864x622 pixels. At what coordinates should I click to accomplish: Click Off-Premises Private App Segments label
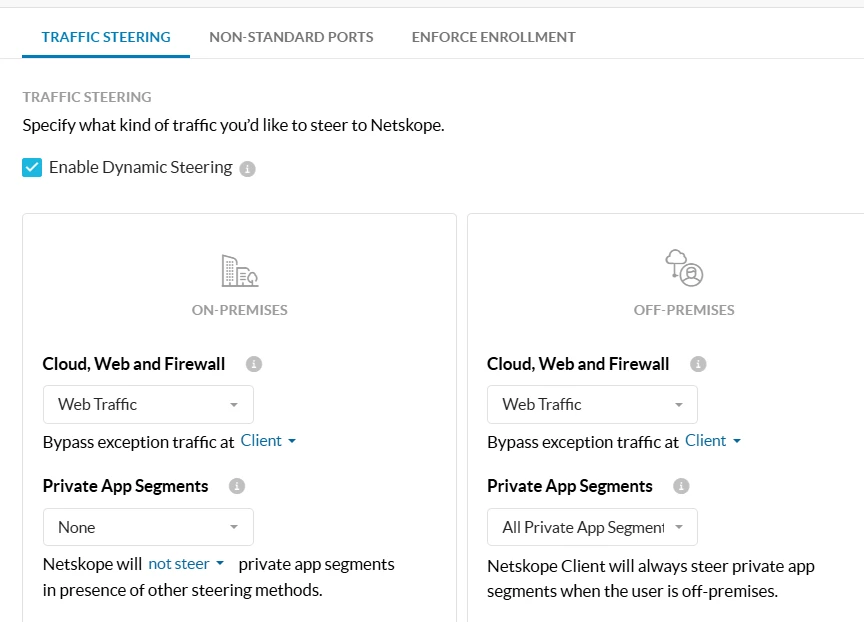[570, 486]
